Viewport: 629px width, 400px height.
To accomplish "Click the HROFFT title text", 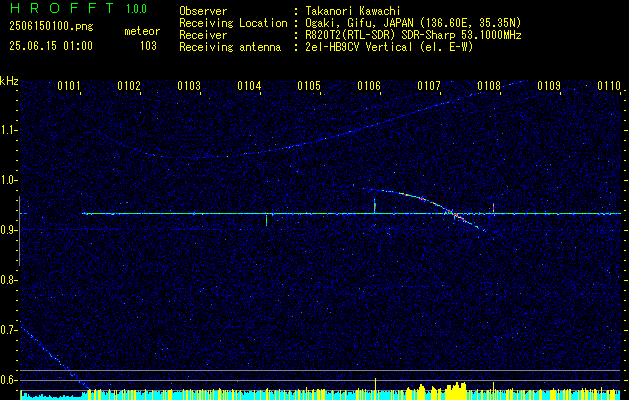I will (62, 8).
